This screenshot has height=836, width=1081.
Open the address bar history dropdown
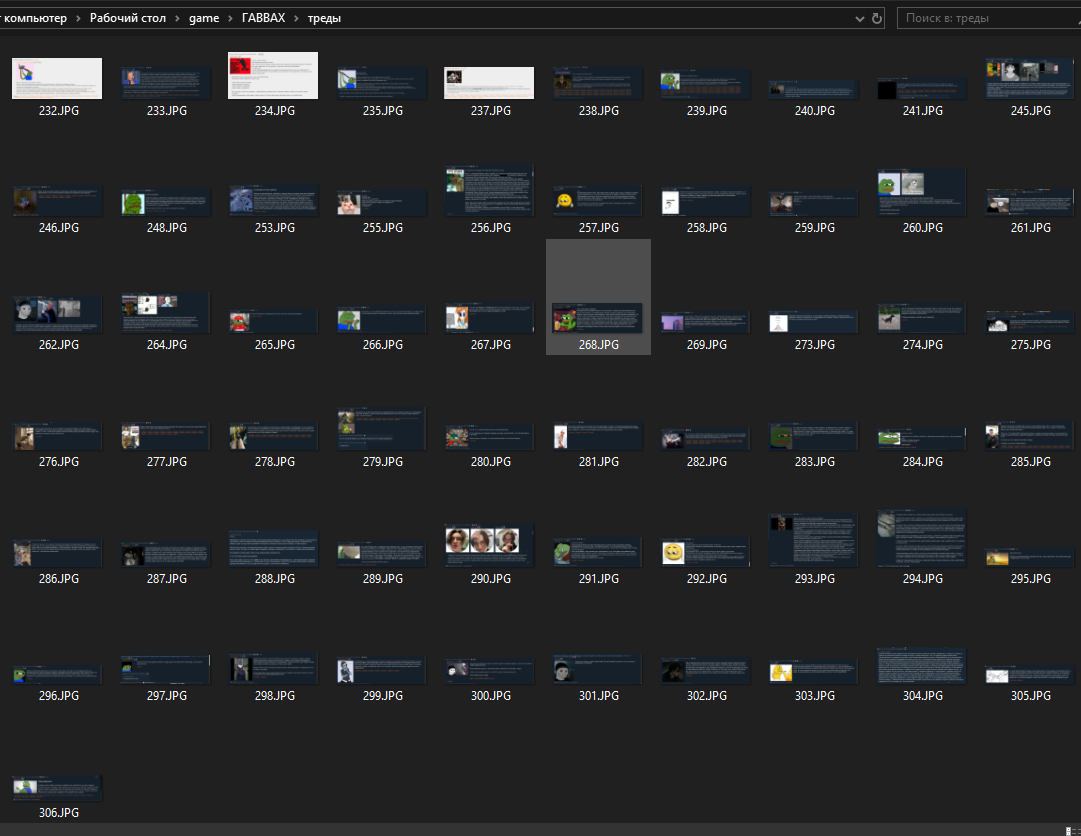(x=860, y=18)
